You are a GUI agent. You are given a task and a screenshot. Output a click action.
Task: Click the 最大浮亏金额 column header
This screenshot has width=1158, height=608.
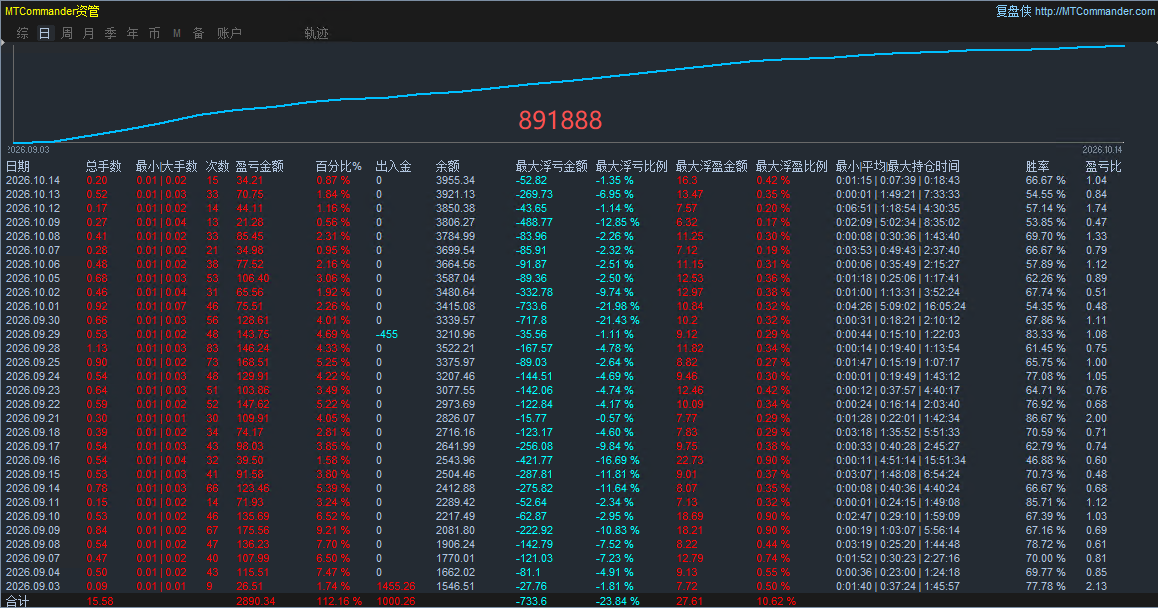552,166
